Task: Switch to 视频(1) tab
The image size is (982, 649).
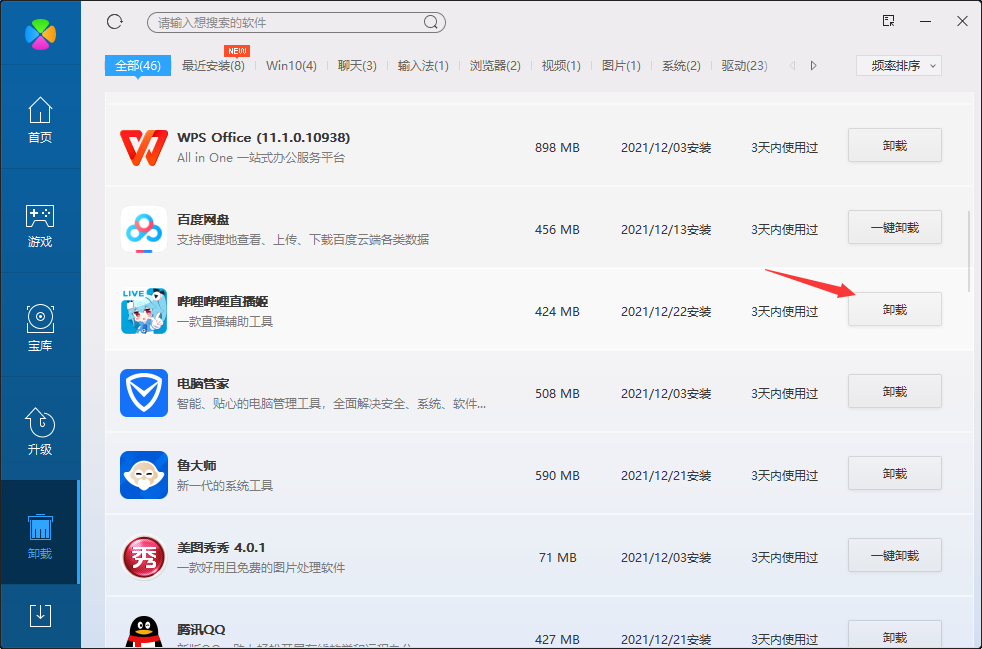Action: 561,66
